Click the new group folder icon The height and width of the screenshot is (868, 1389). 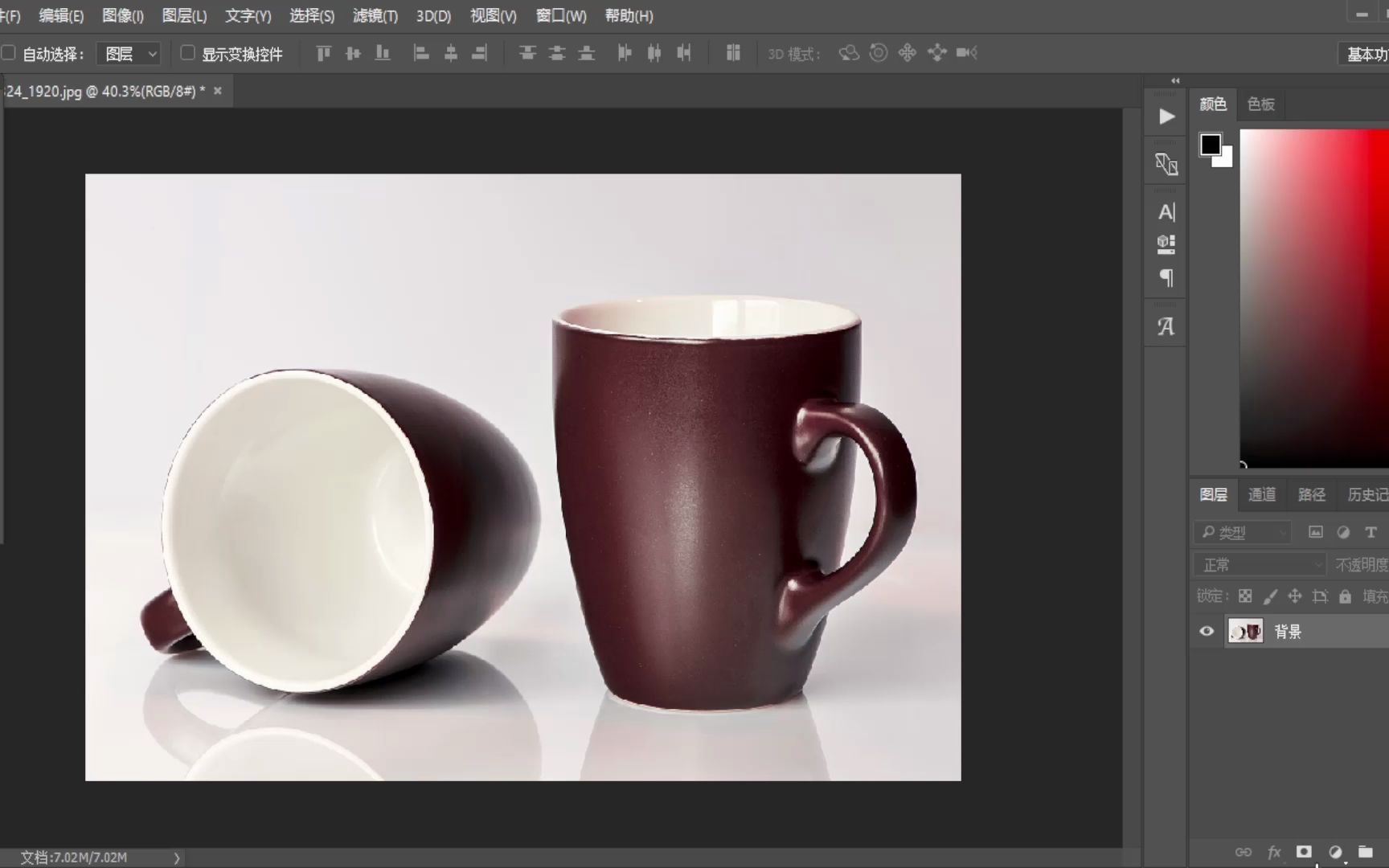(x=1366, y=852)
